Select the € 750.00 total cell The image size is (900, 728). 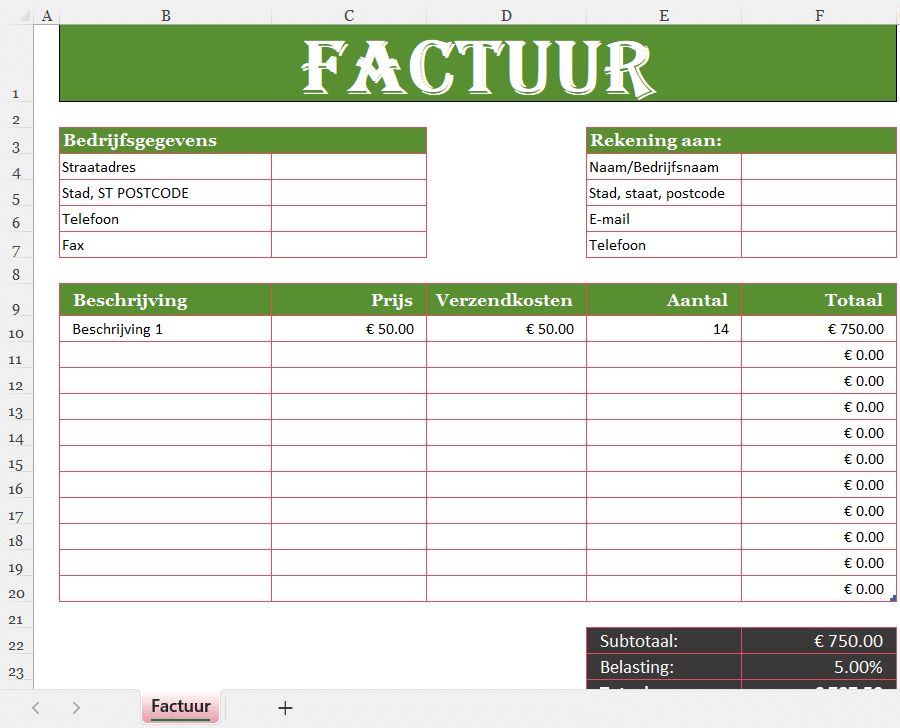818,328
